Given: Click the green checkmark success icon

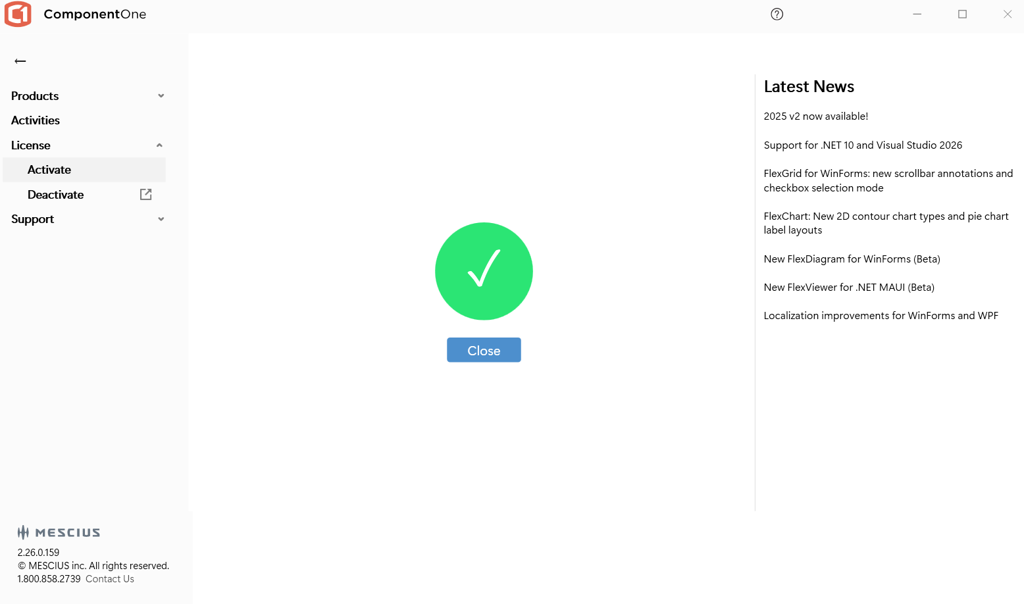Looking at the screenshot, I should pyautogui.click(x=484, y=271).
